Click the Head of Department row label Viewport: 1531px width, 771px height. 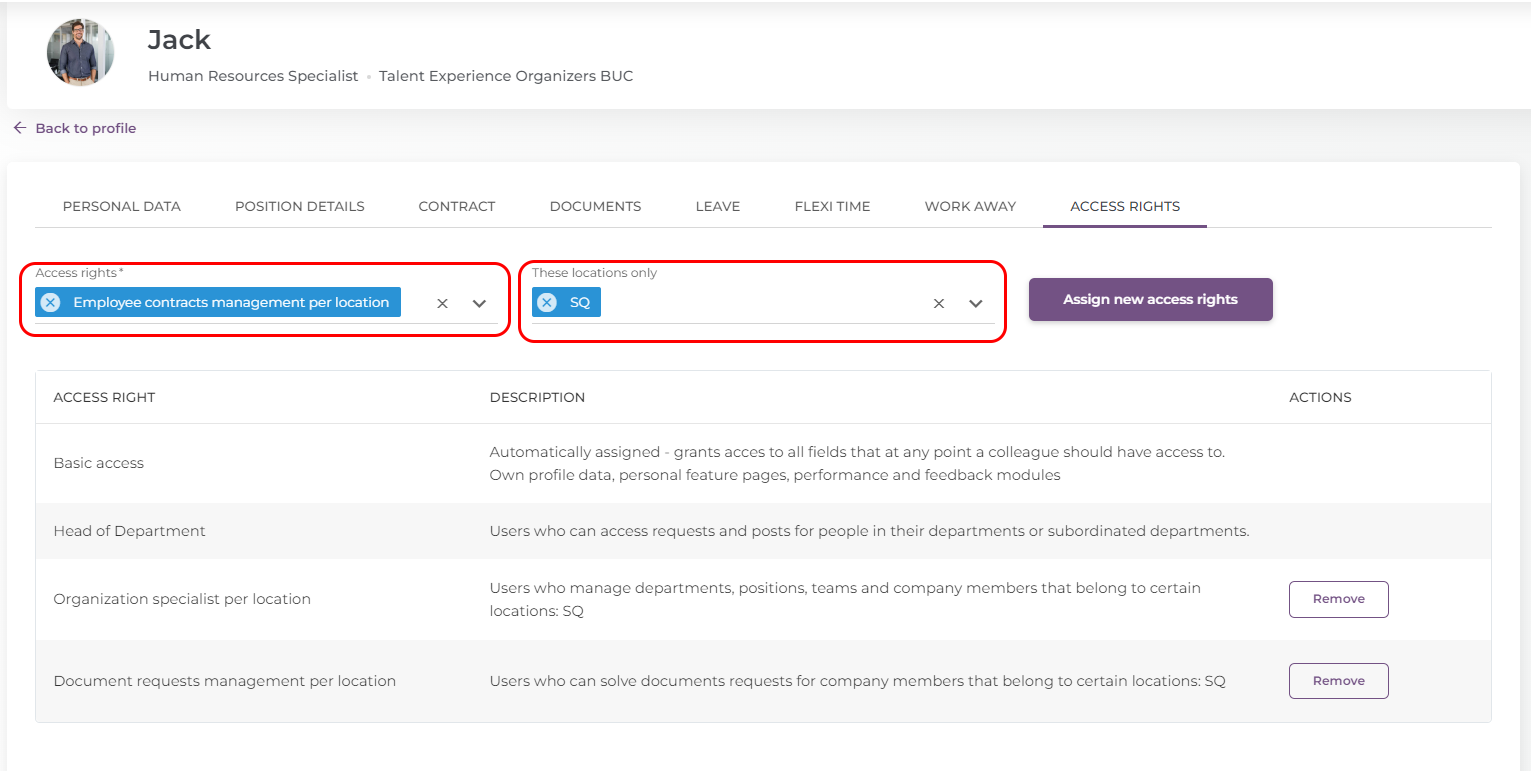click(x=129, y=531)
